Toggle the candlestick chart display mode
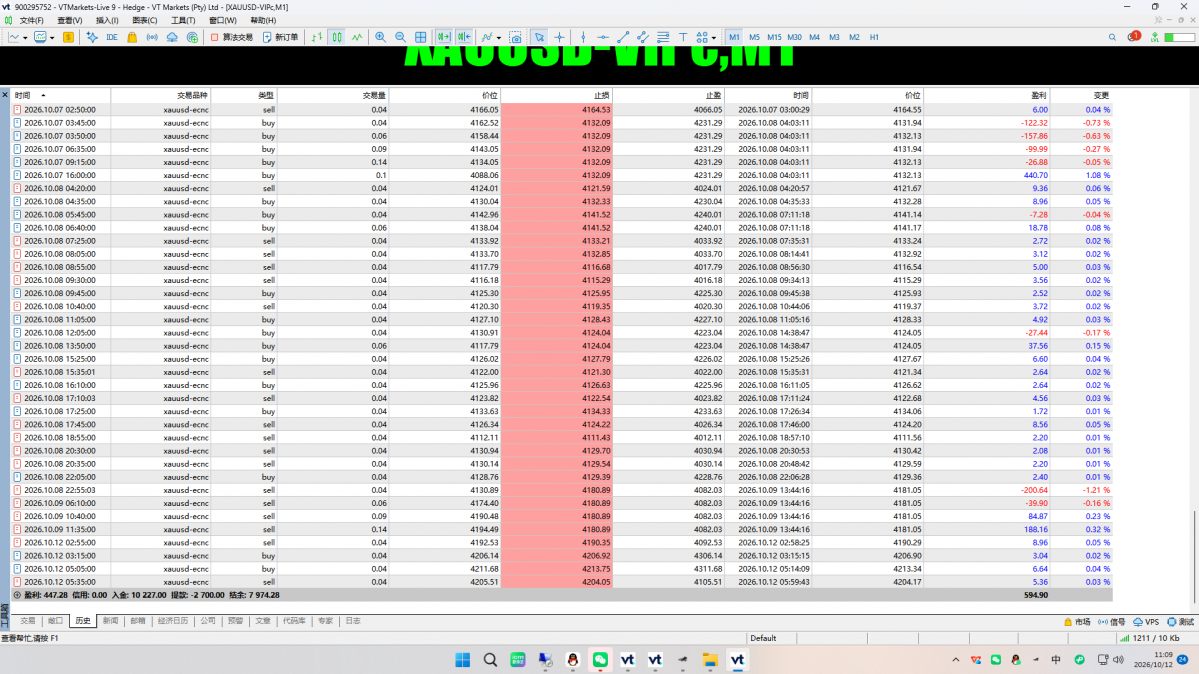This screenshot has height=674, width=1199. pos(337,37)
